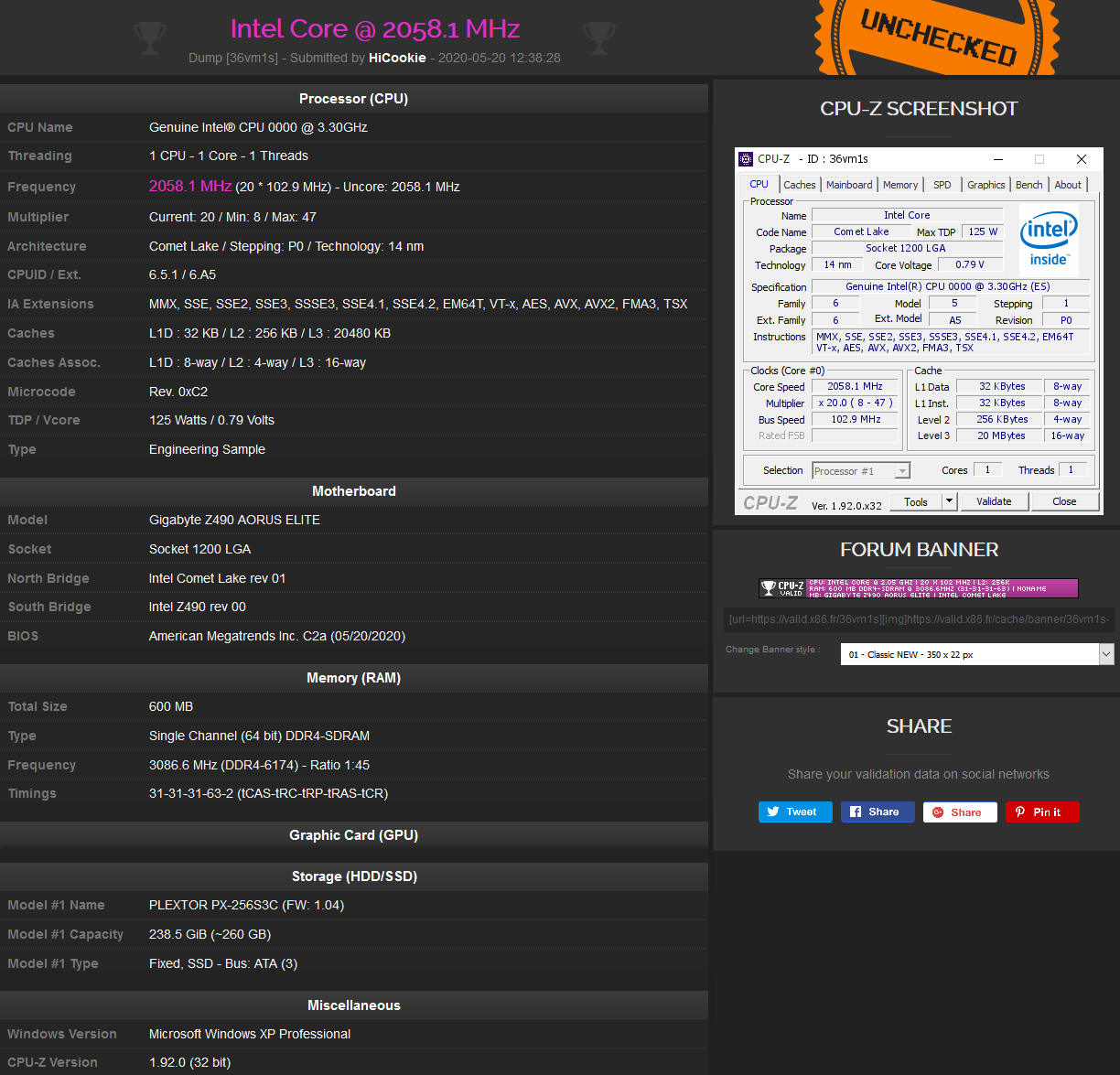Image resolution: width=1120 pixels, height=1075 pixels.
Task: Share on Google Plus button
Action: click(960, 812)
